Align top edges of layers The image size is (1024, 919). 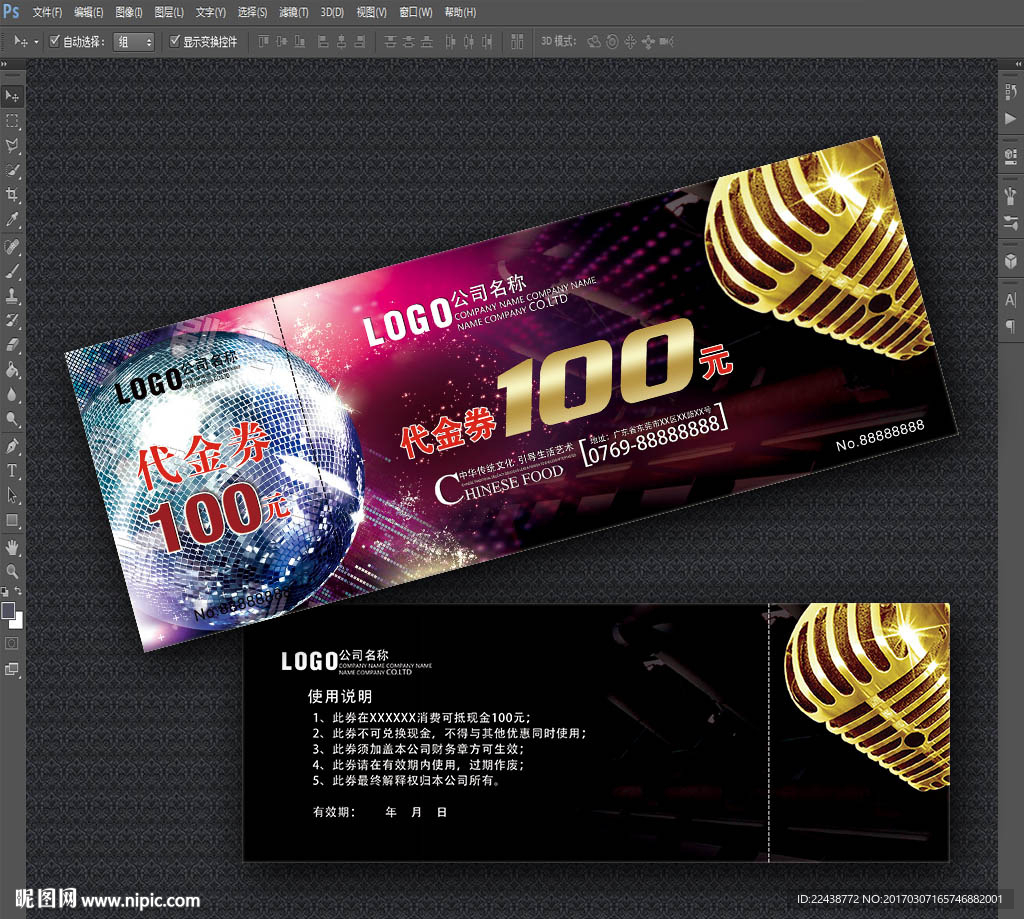pos(263,42)
